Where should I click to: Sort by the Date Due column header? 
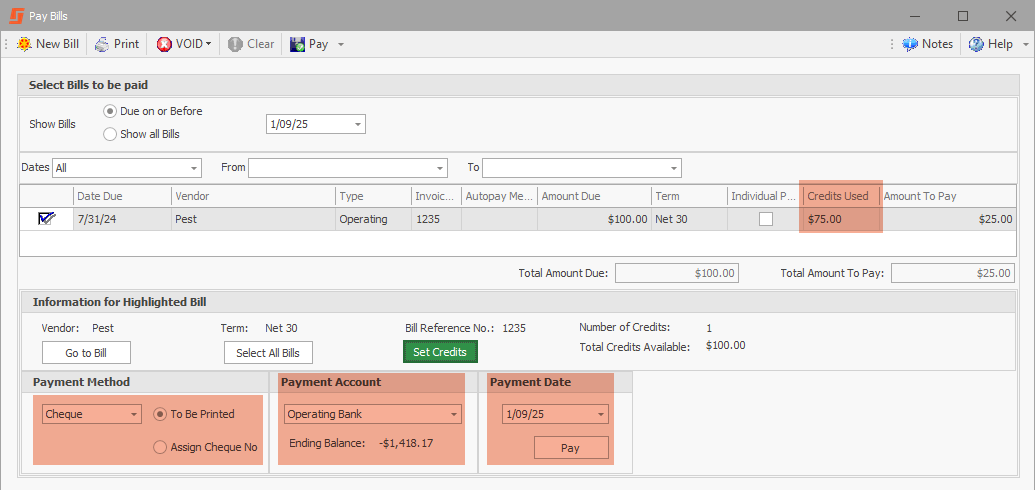point(121,196)
